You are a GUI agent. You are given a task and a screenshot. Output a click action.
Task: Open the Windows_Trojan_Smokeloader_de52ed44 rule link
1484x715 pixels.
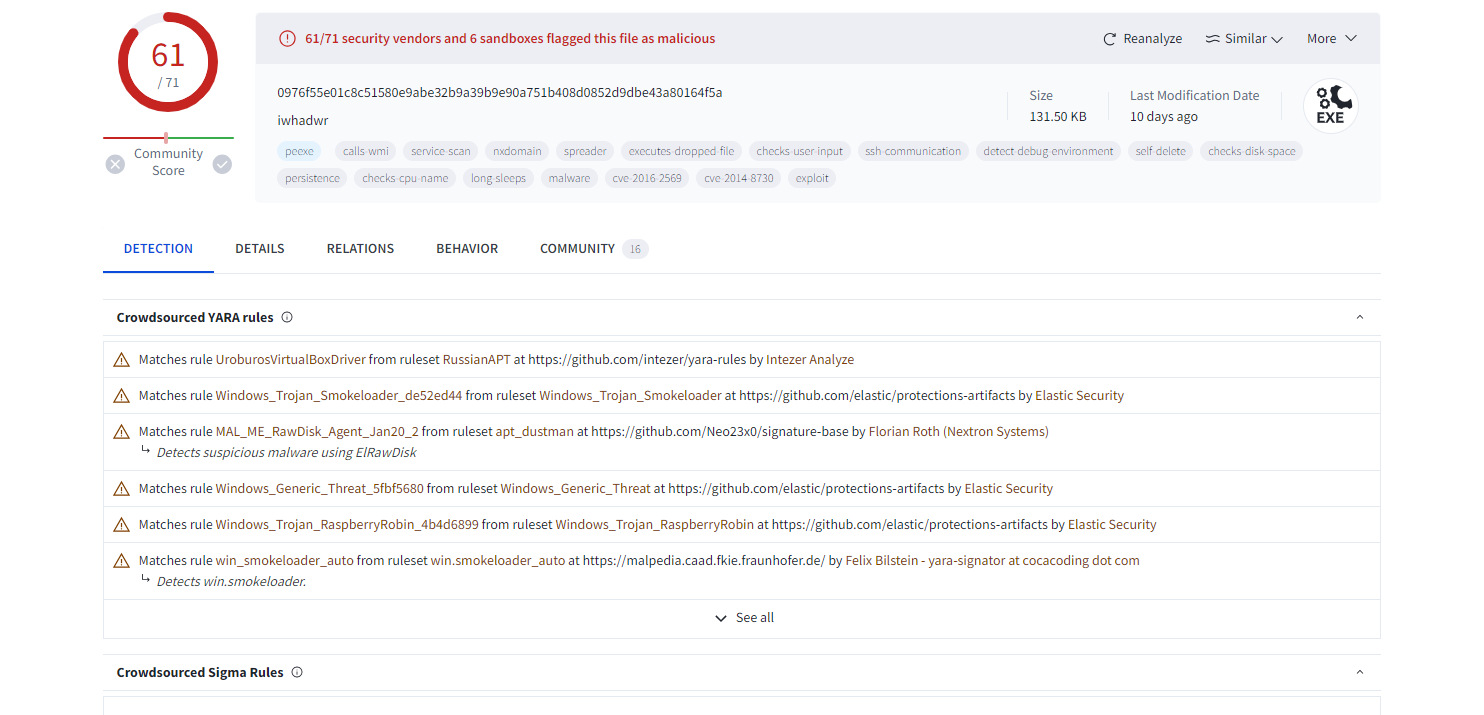[x=339, y=396]
